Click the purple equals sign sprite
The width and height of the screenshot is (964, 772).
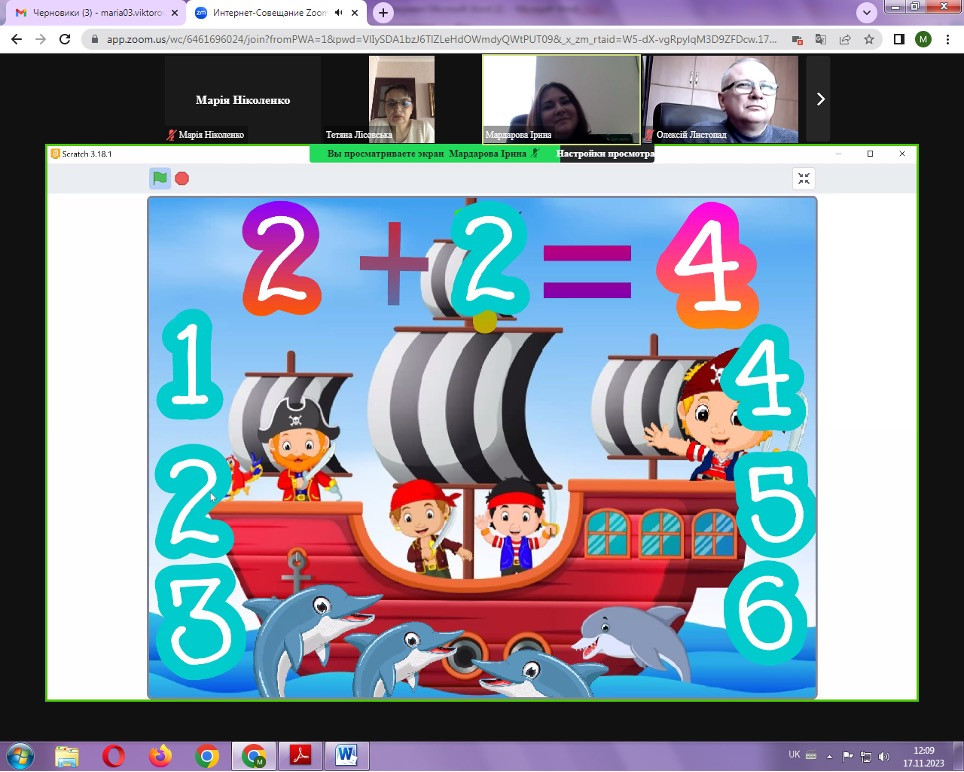point(587,271)
